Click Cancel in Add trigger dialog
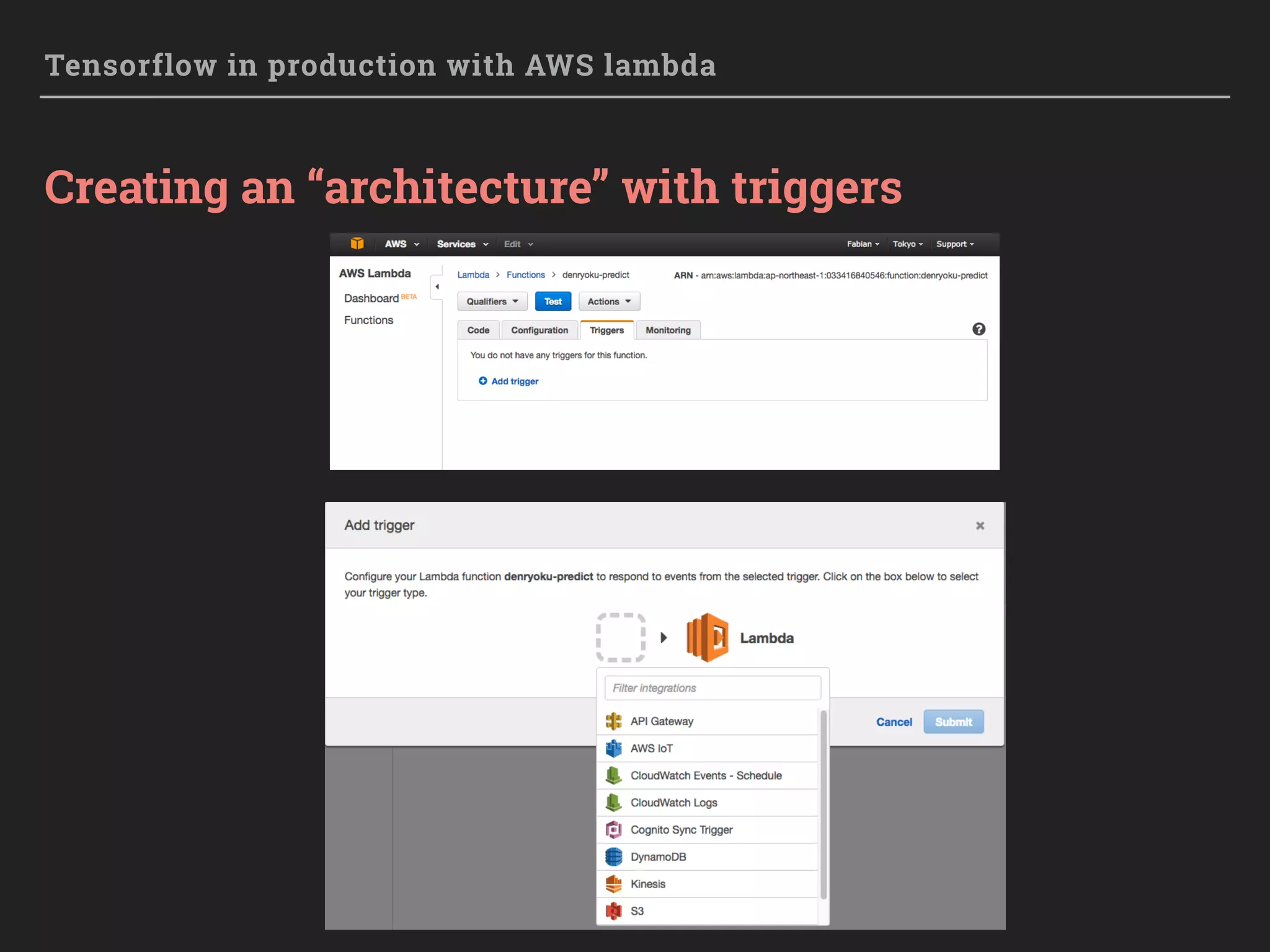Viewport: 1270px width, 952px height. (x=894, y=722)
